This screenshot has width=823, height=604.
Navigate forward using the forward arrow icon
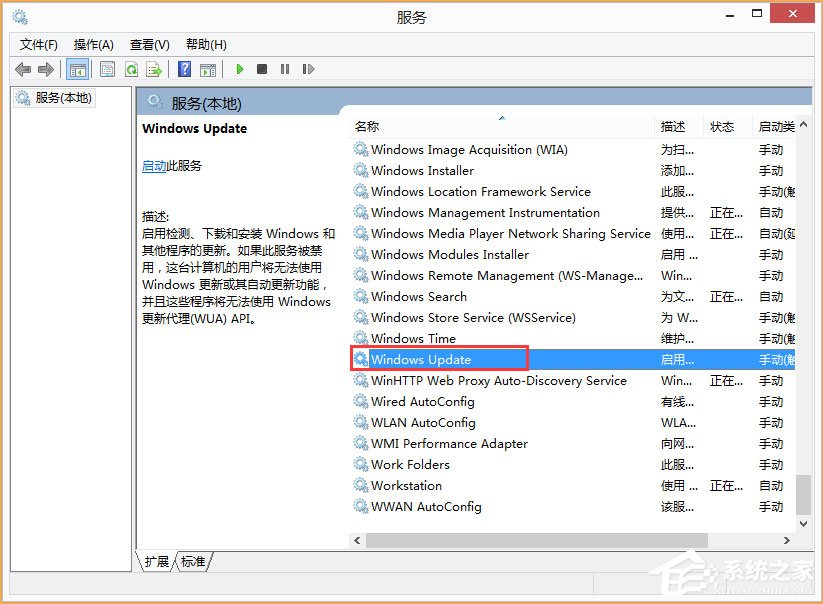pos(45,69)
